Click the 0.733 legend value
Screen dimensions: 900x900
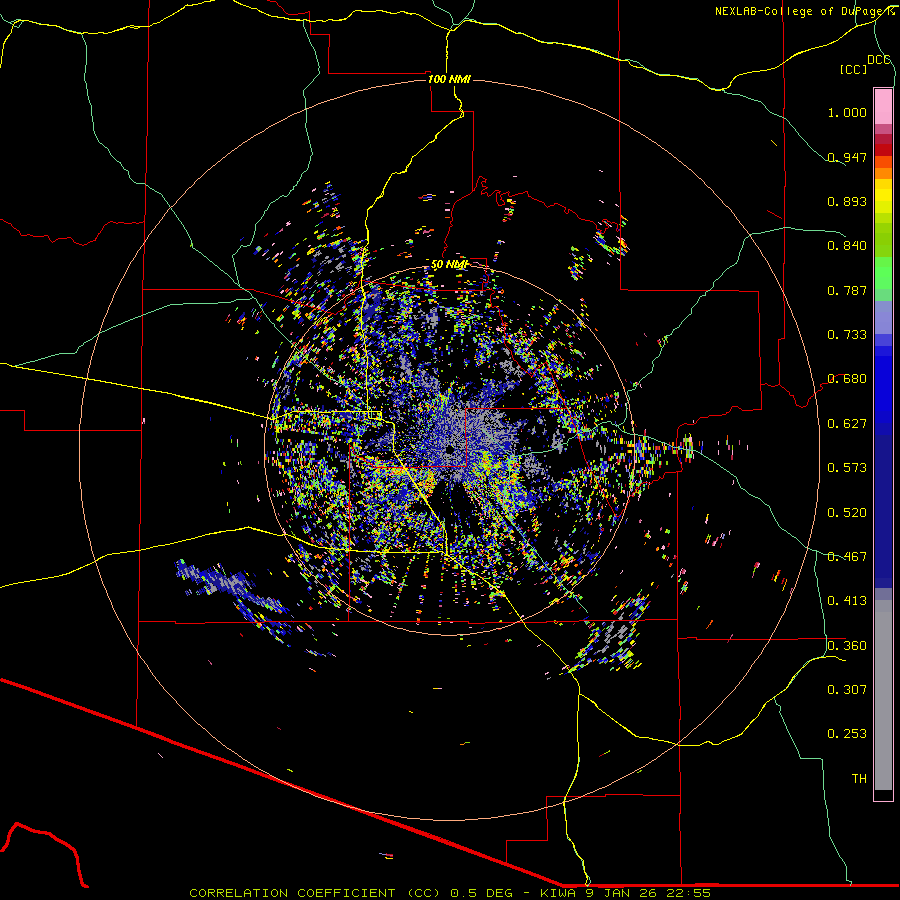(847, 335)
